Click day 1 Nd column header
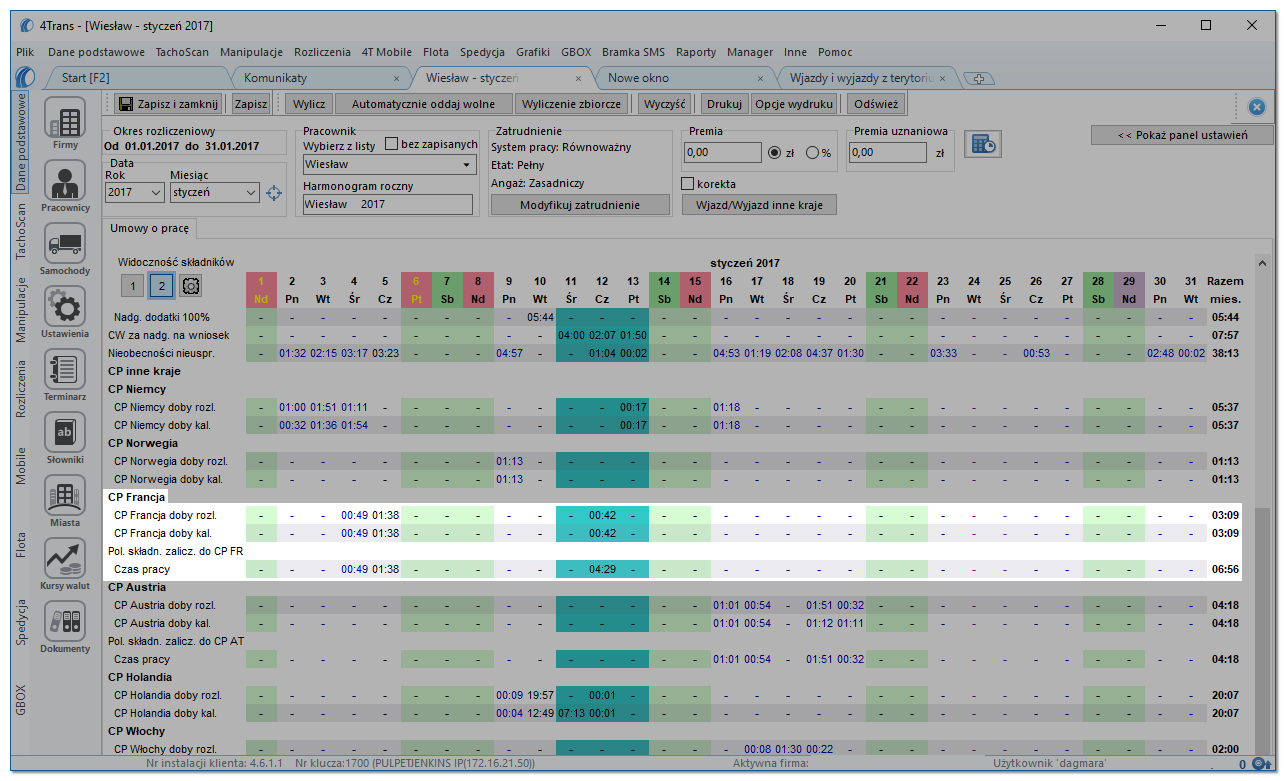Image resolution: width=1286 pixels, height=781 pixels. pos(260,290)
